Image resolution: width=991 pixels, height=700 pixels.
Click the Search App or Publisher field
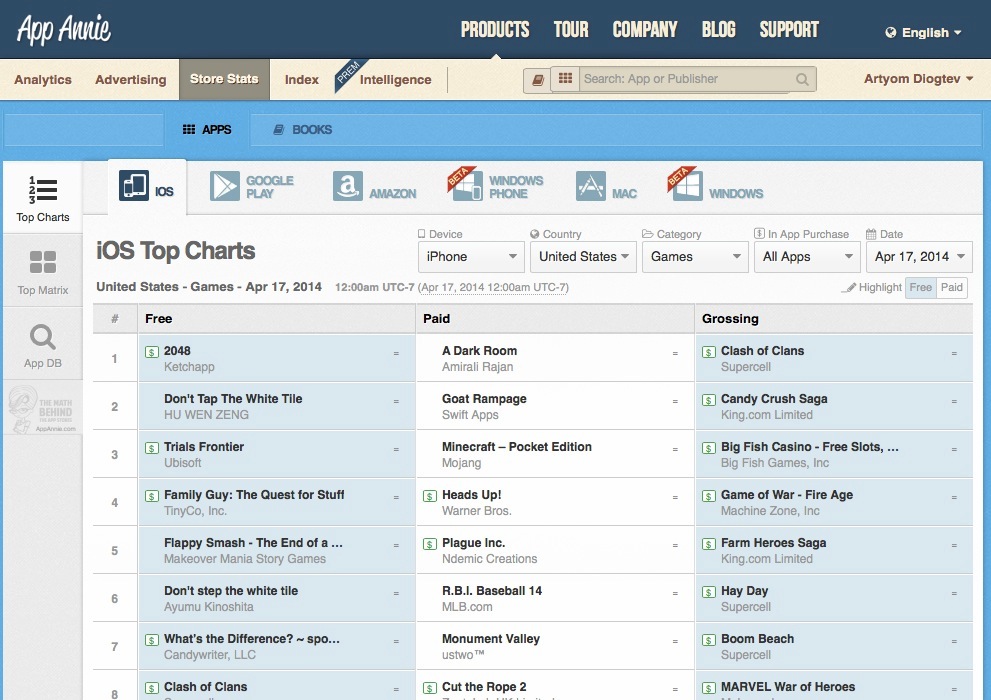(x=687, y=79)
